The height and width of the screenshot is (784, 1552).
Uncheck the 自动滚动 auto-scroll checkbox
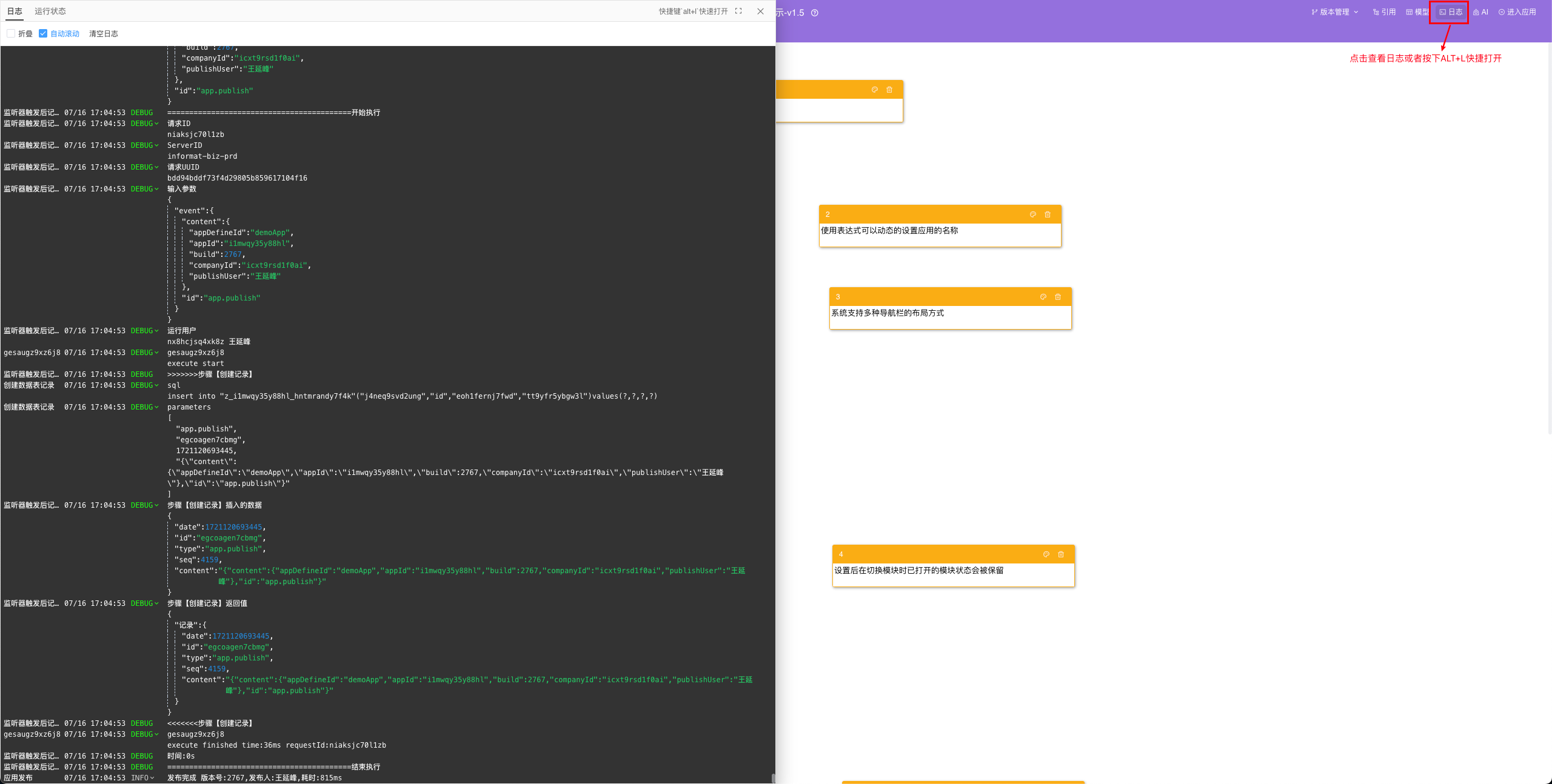pos(43,33)
